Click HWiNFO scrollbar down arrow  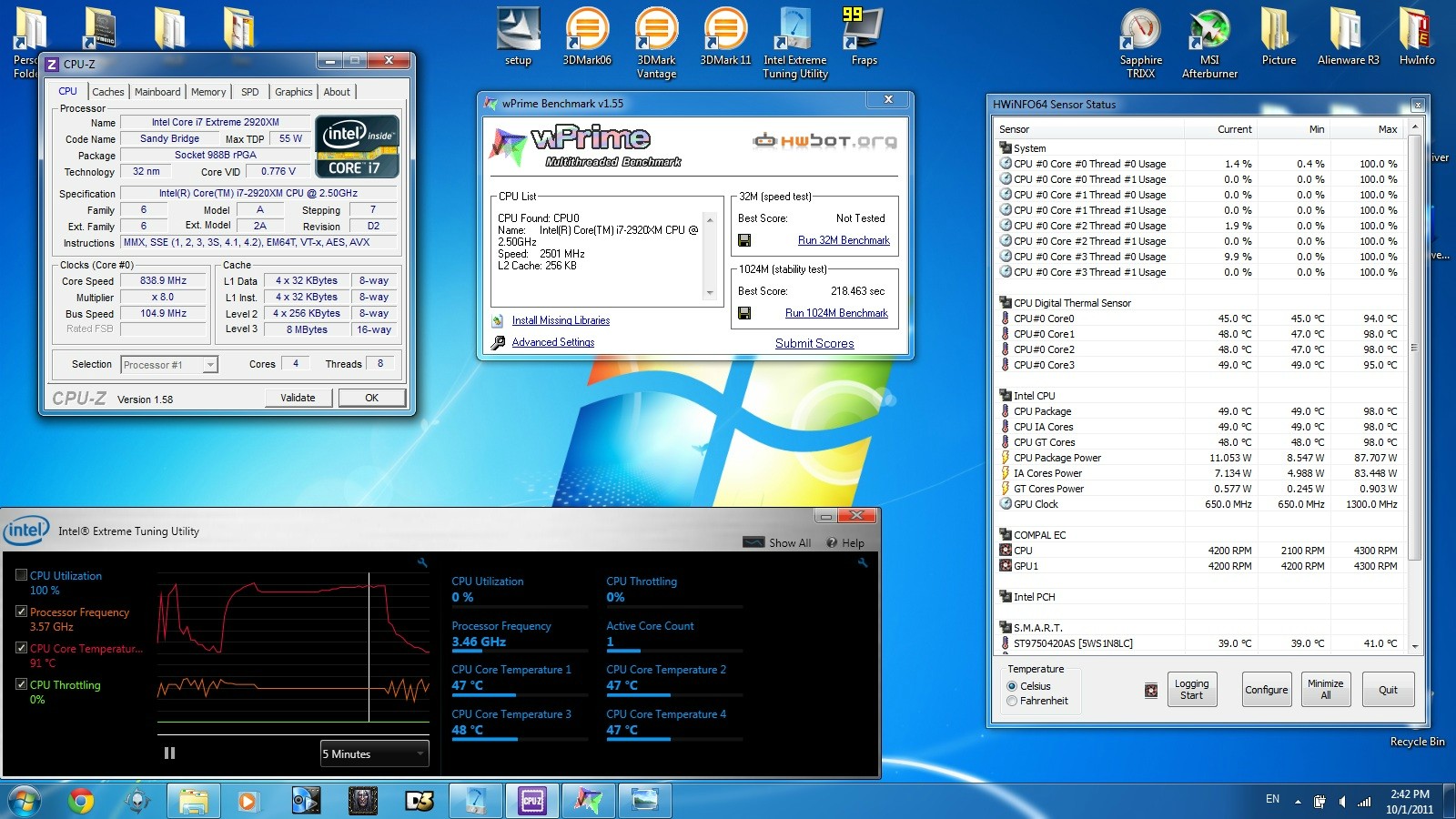click(x=1414, y=645)
